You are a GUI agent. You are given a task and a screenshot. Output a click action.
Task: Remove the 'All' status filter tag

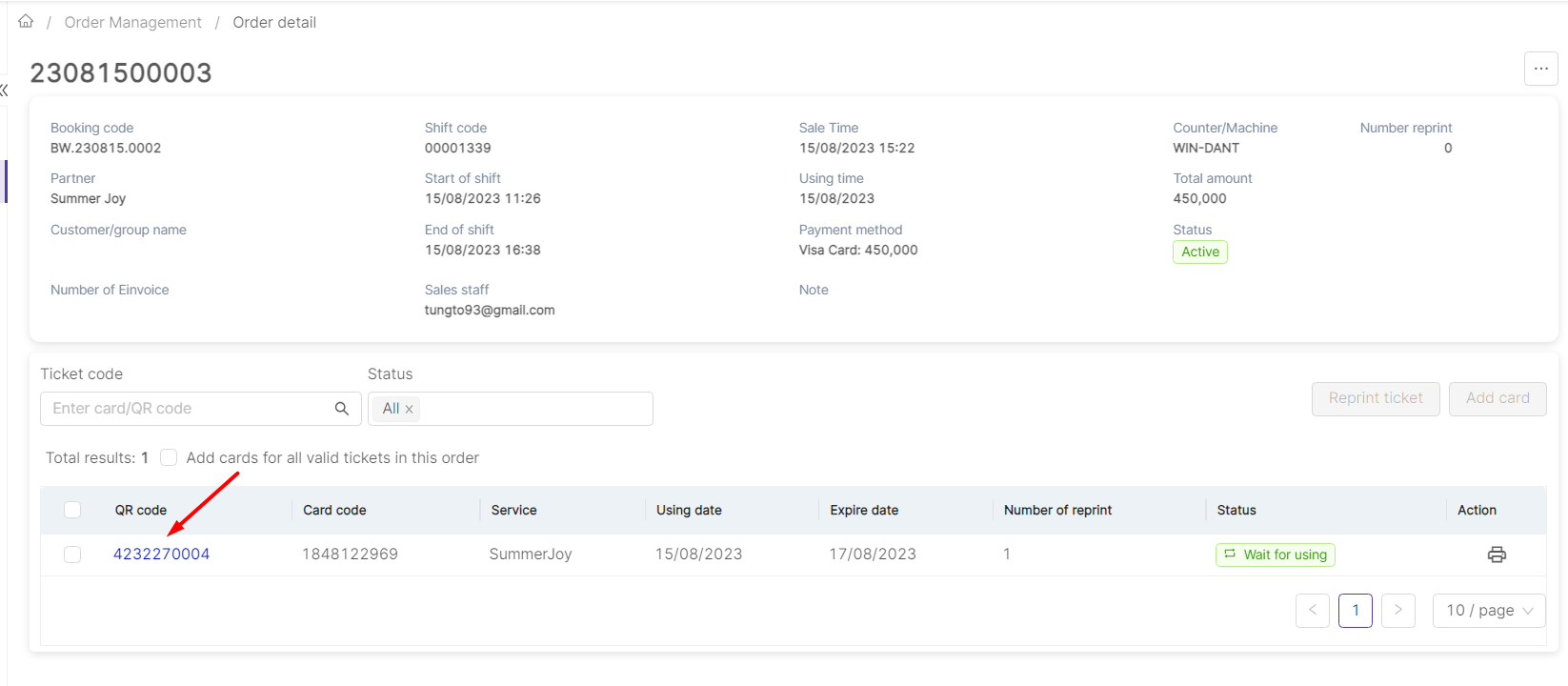click(x=410, y=410)
